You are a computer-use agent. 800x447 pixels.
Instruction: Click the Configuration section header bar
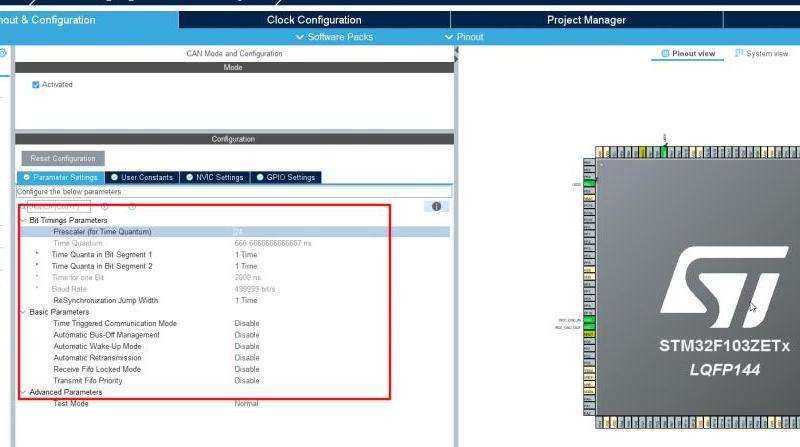point(234,139)
